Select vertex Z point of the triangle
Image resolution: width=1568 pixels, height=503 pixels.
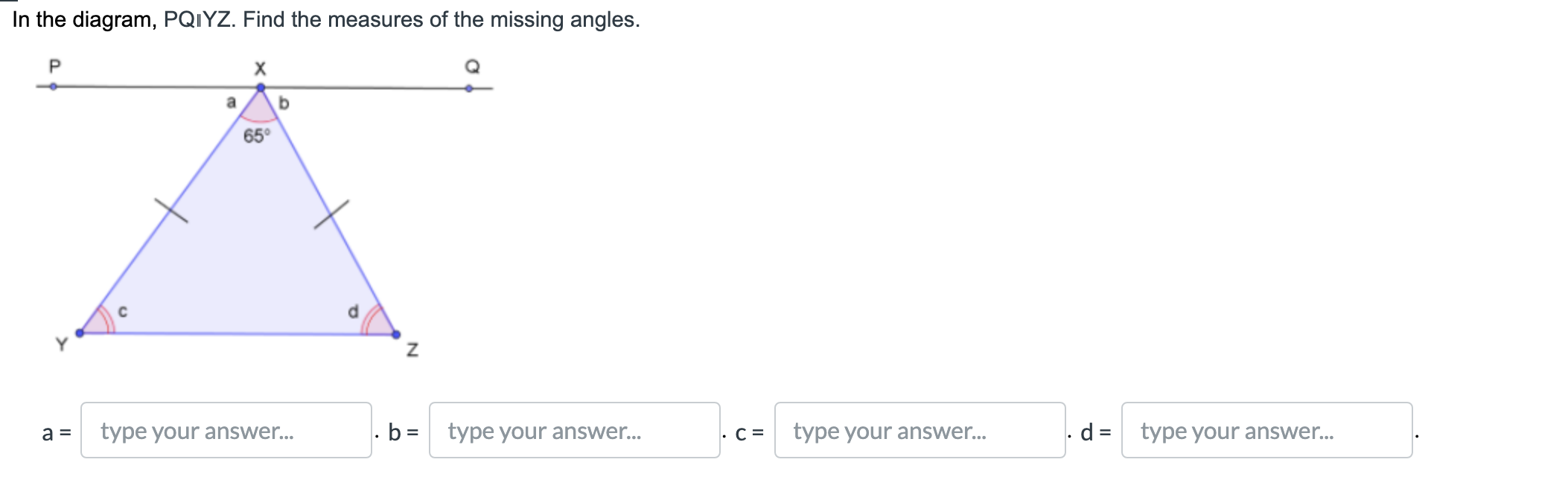pyautogui.click(x=396, y=335)
